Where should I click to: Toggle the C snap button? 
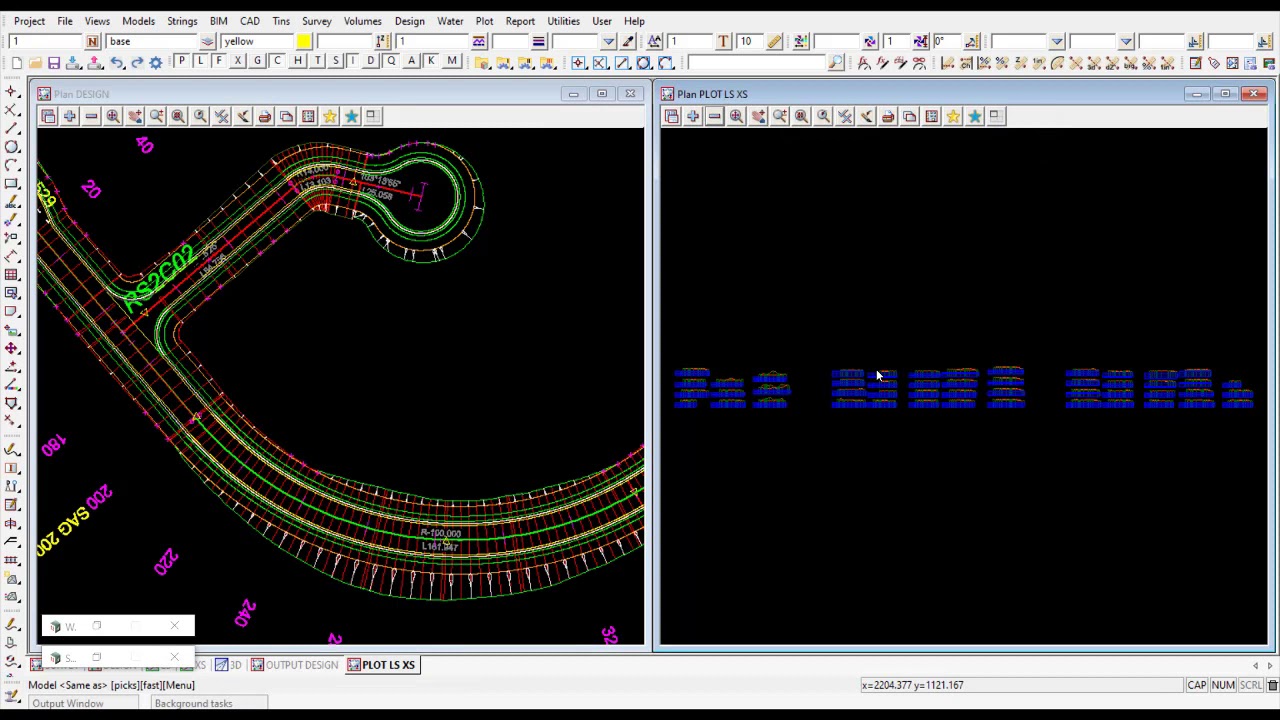(x=277, y=62)
